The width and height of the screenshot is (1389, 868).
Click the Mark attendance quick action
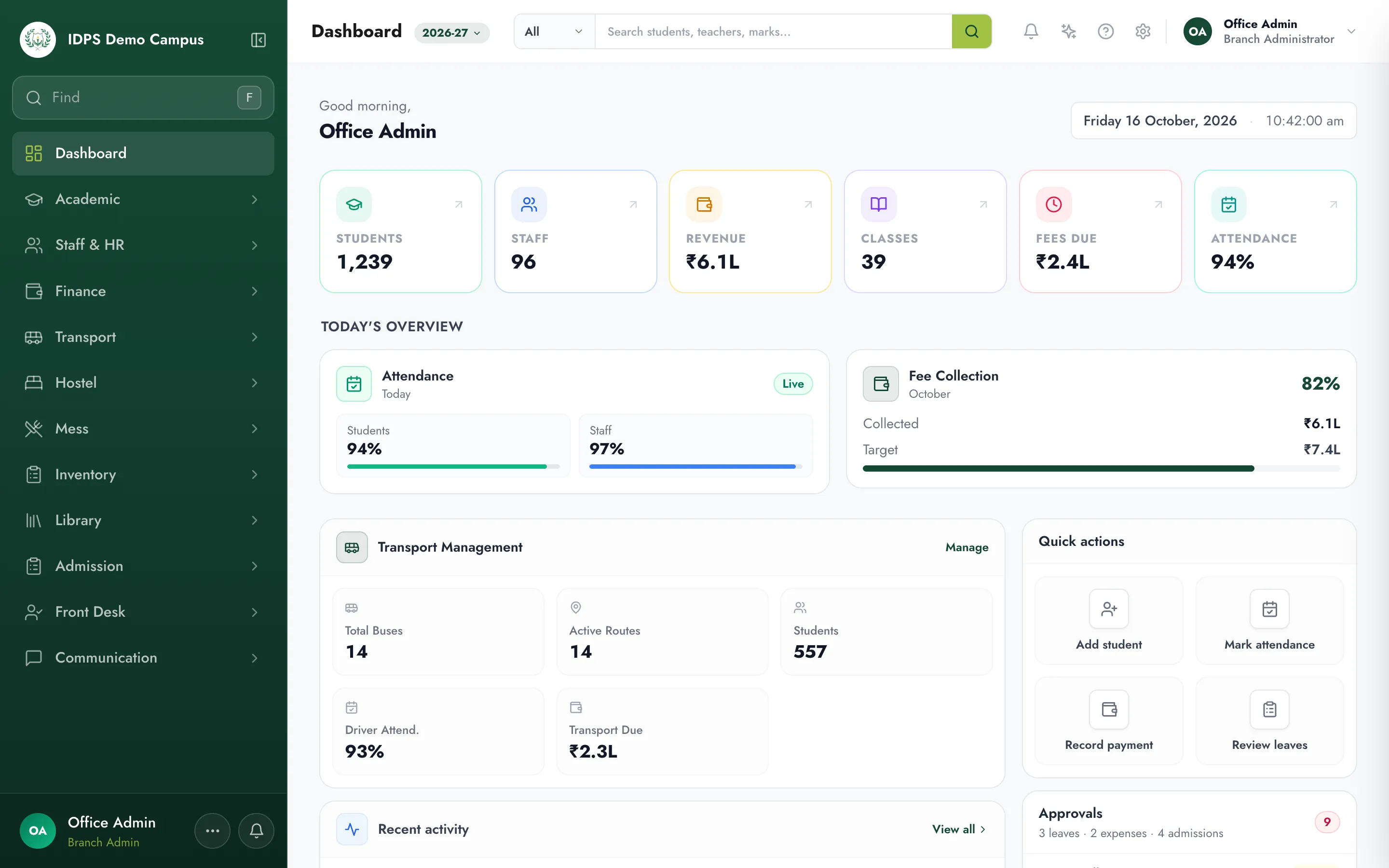(1269, 621)
